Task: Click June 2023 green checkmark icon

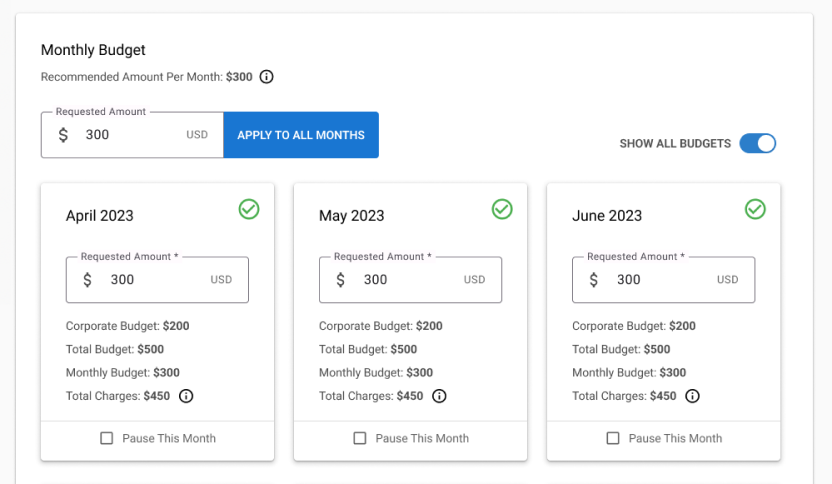Action: click(x=755, y=209)
